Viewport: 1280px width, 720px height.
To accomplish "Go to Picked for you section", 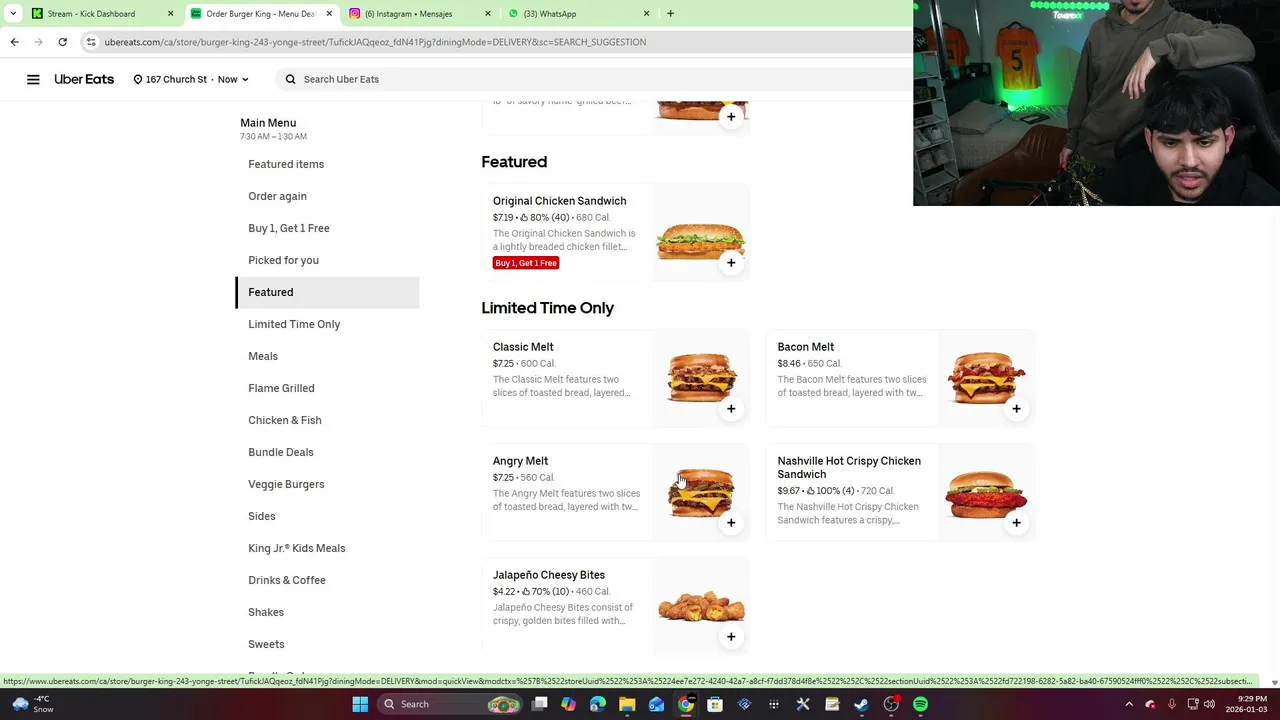I will click(x=283, y=260).
